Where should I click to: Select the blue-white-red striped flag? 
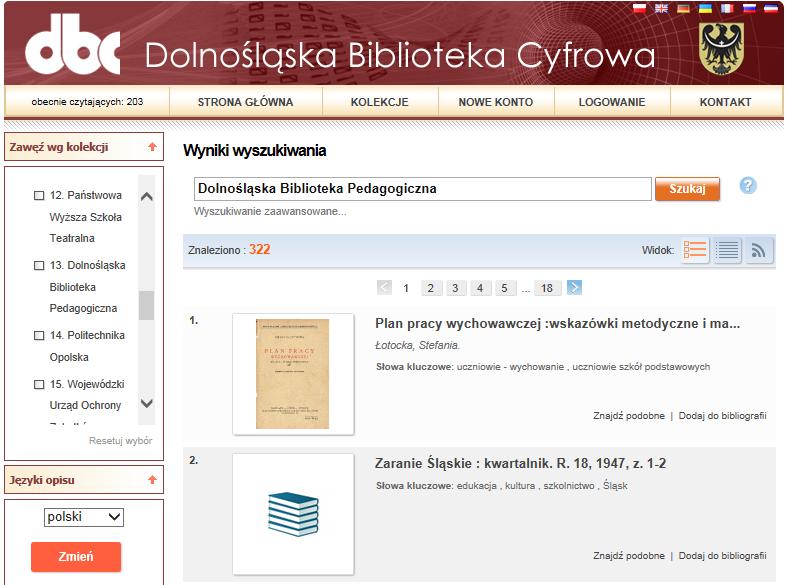point(771,8)
